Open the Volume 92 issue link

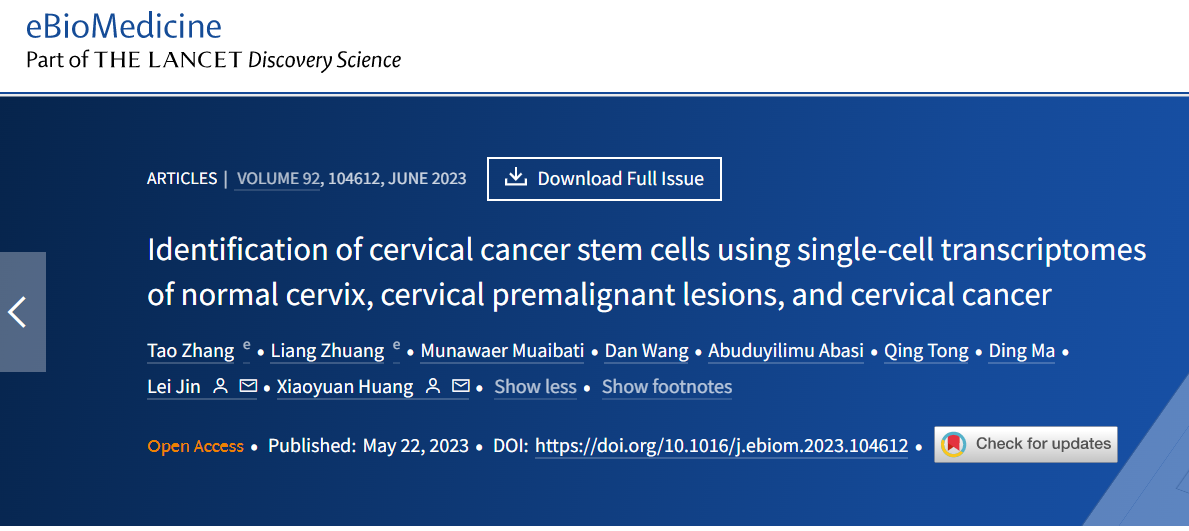(279, 179)
